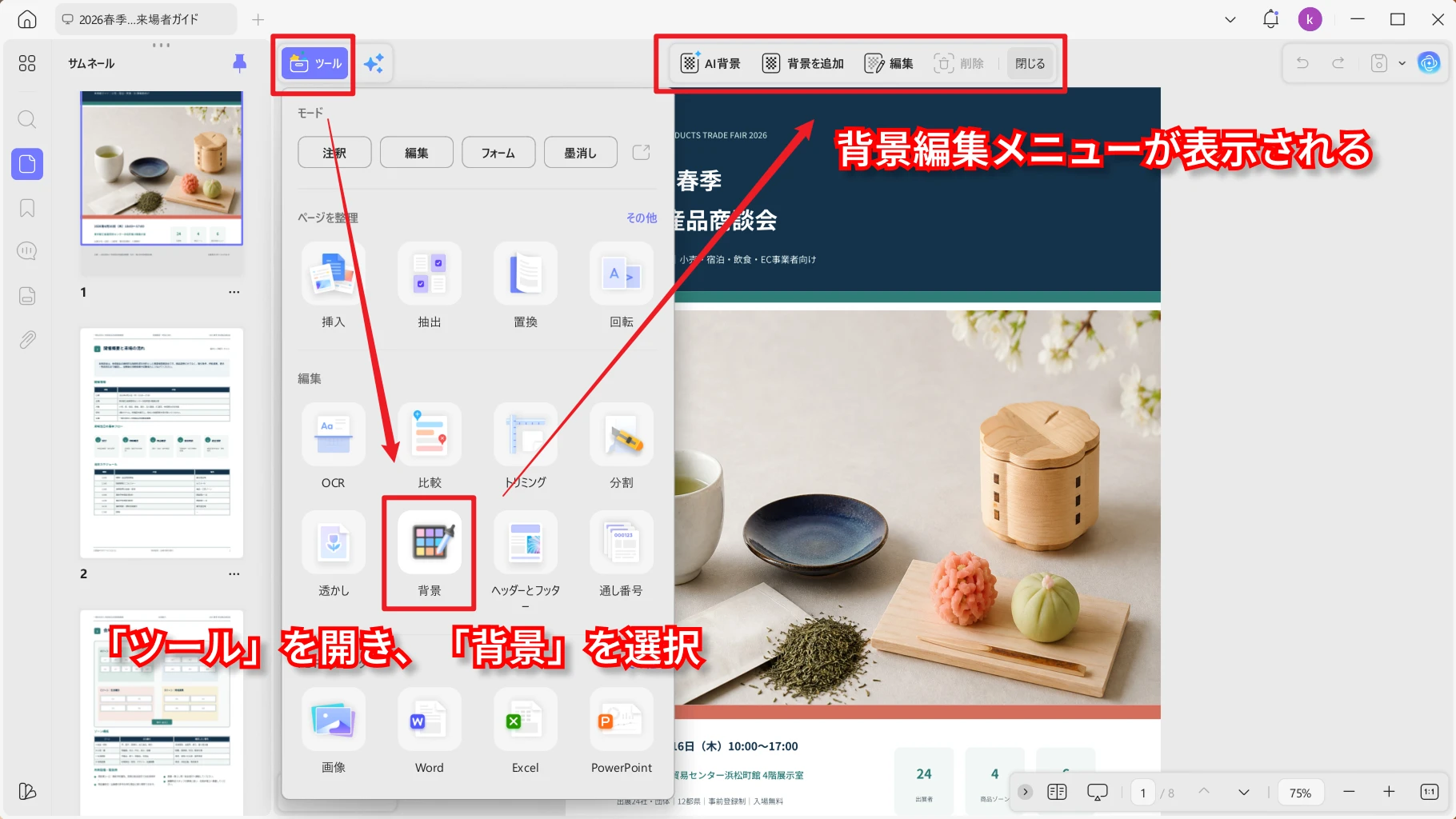Select the 挿入 insert page tool
Image resolution: width=1456 pixels, height=819 pixels.
point(334,286)
